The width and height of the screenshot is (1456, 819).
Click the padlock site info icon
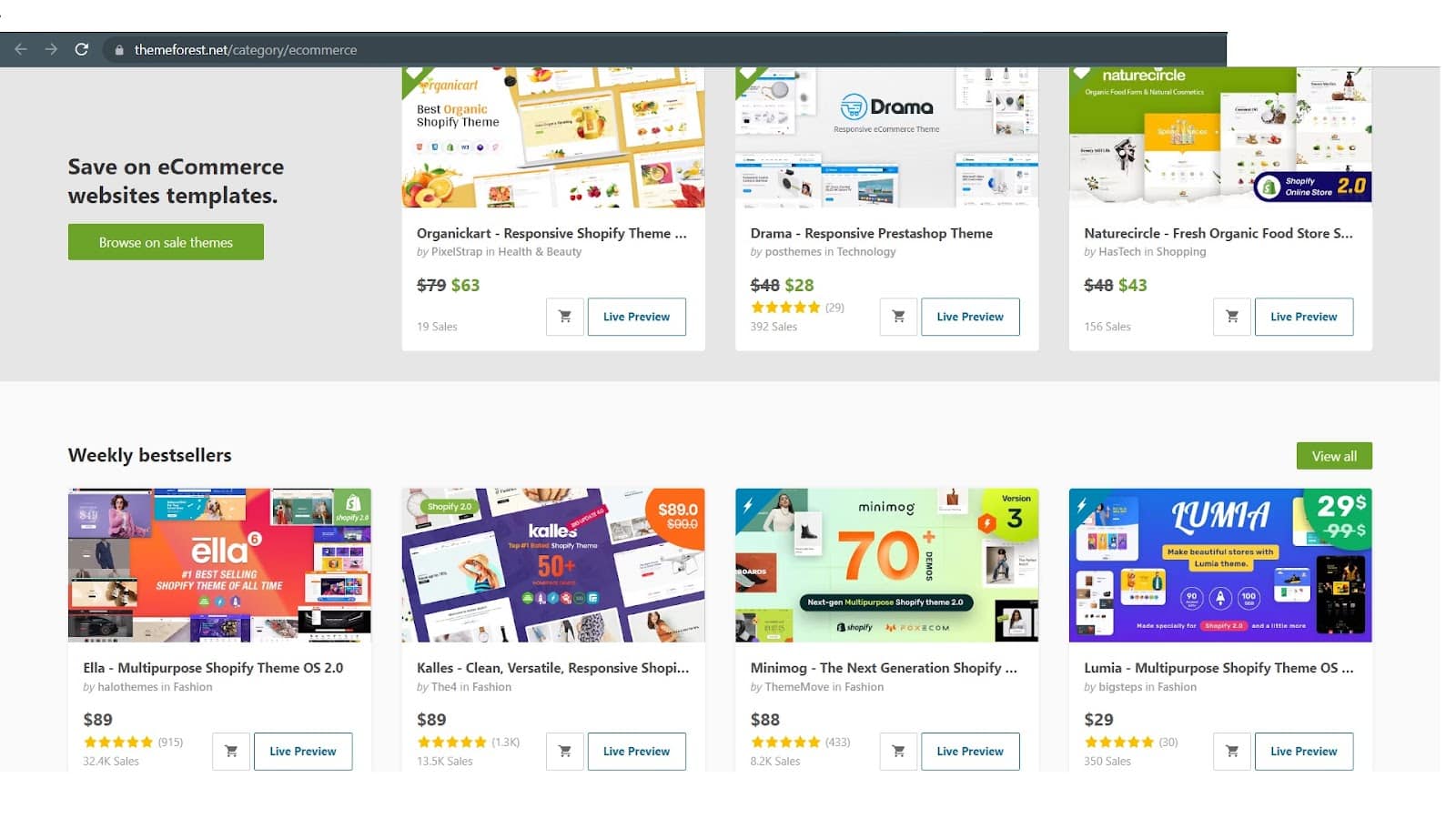click(x=119, y=50)
